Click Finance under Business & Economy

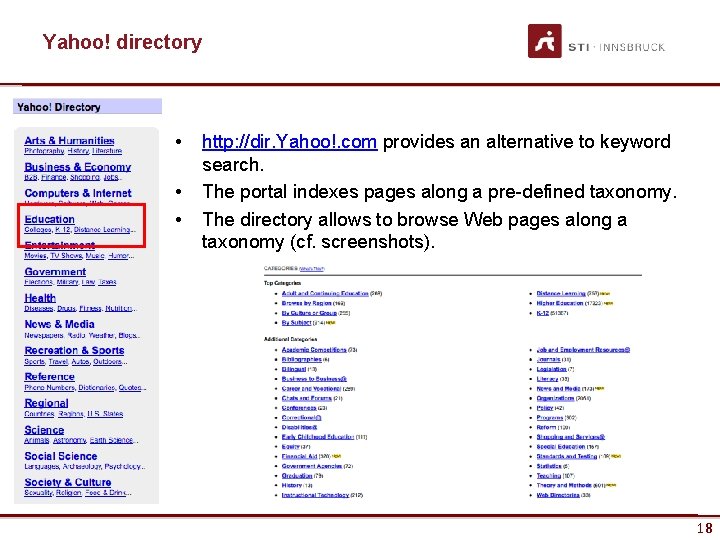pyautogui.click(x=54, y=177)
